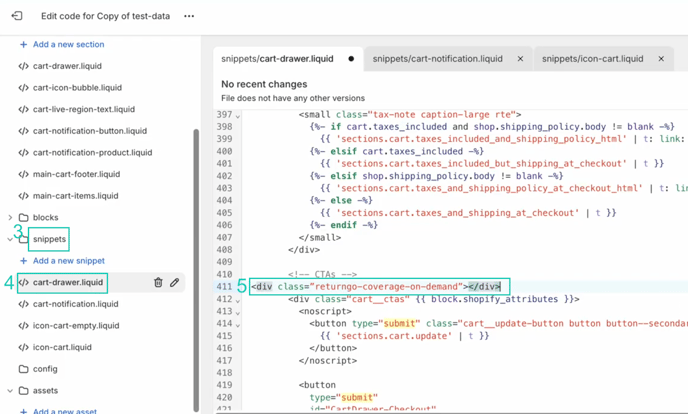Click 'File does not have any other versions' text
This screenshot has width=688, height=414.
click(293, 98)
